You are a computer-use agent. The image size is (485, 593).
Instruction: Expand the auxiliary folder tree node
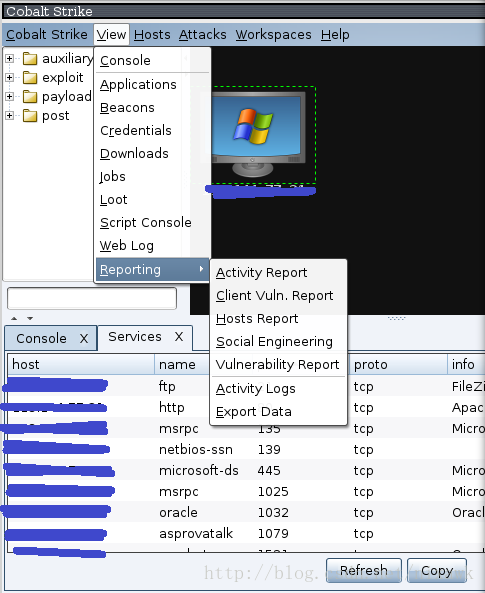point(9,59)
